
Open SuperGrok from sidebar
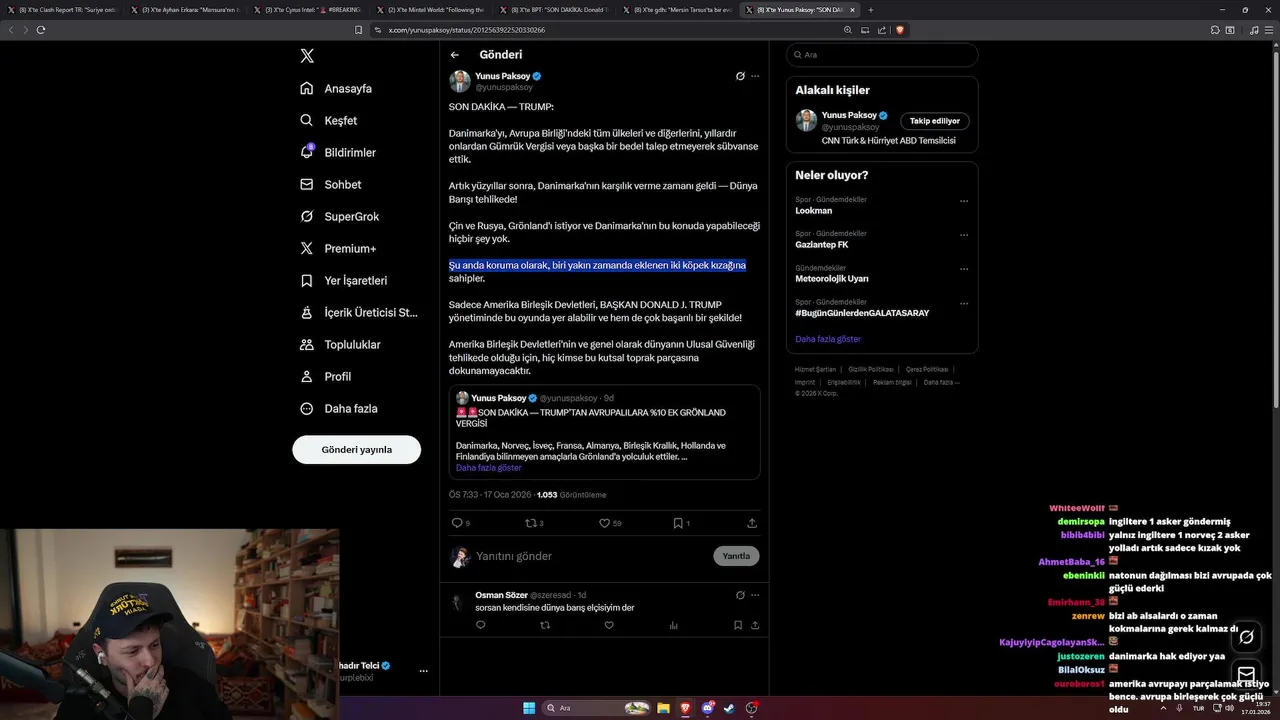pyautogui.click(x=340, y=216)
